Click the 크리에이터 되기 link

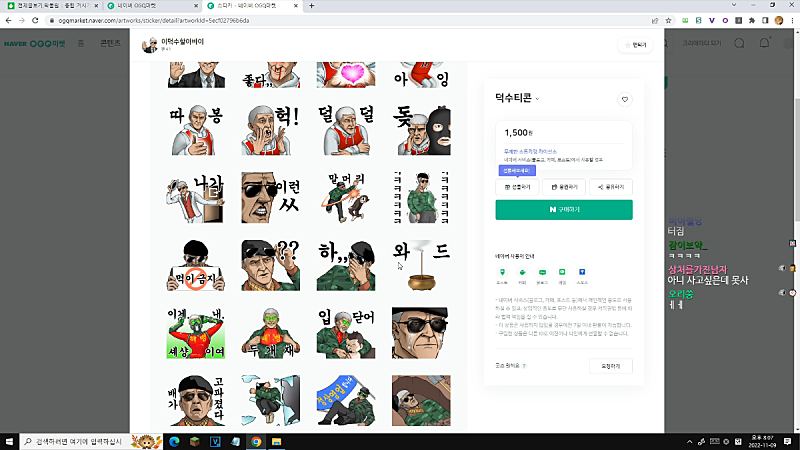point(702,43)
